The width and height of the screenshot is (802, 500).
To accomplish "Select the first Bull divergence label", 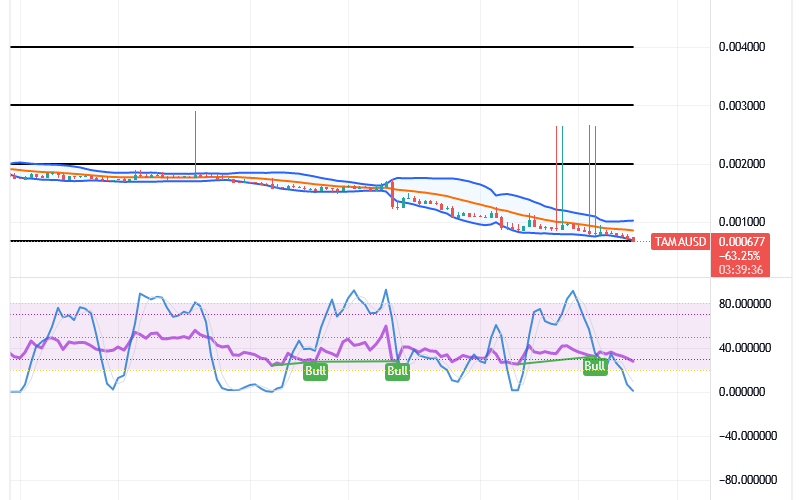I will click(315, 371).
